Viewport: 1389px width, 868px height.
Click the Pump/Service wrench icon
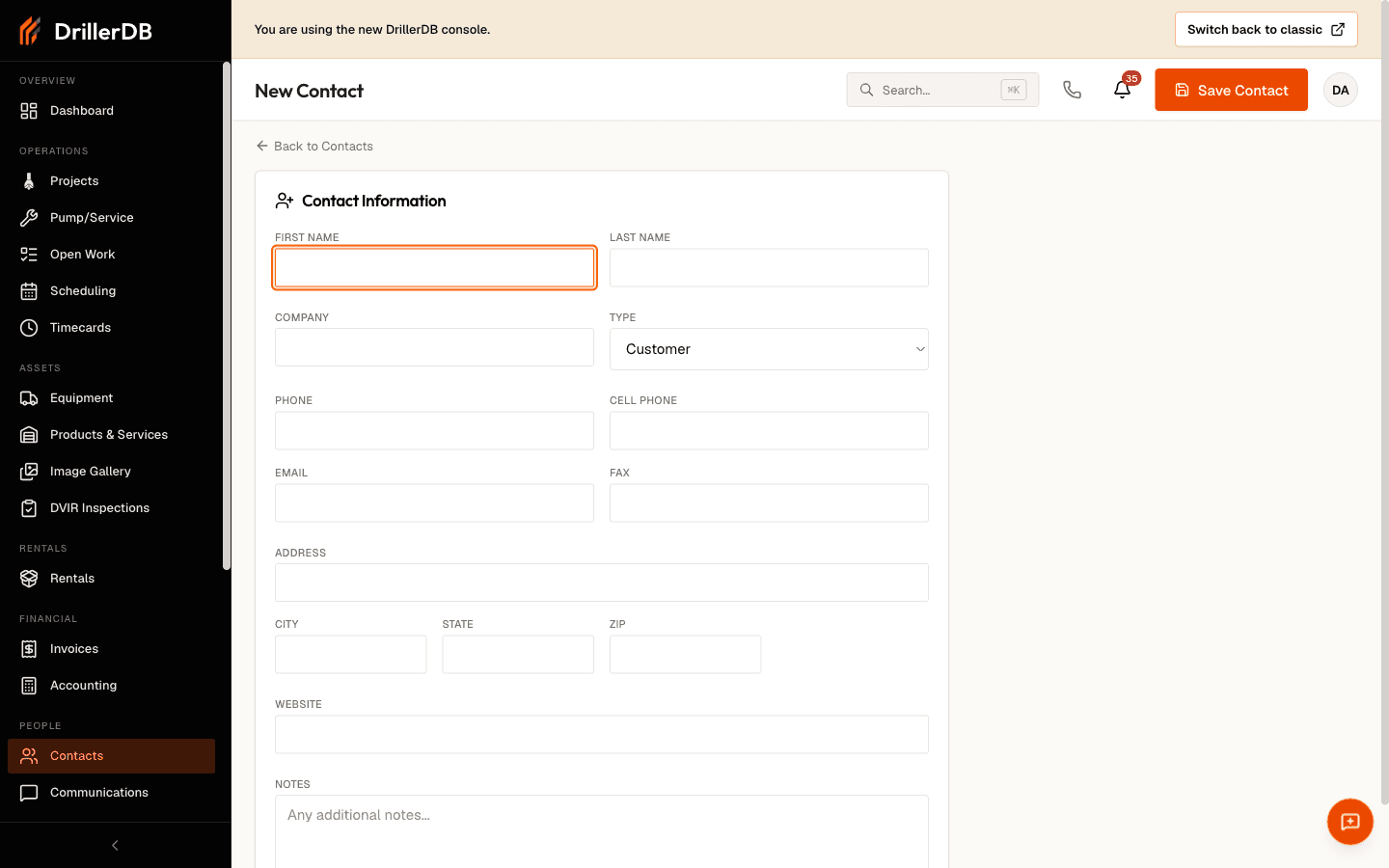[x=29, y=218]
